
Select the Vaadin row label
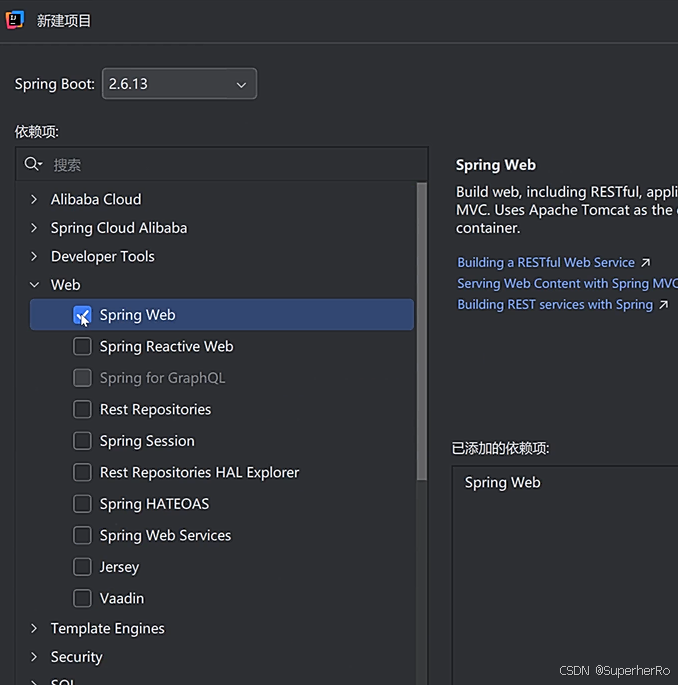[122, 598]
